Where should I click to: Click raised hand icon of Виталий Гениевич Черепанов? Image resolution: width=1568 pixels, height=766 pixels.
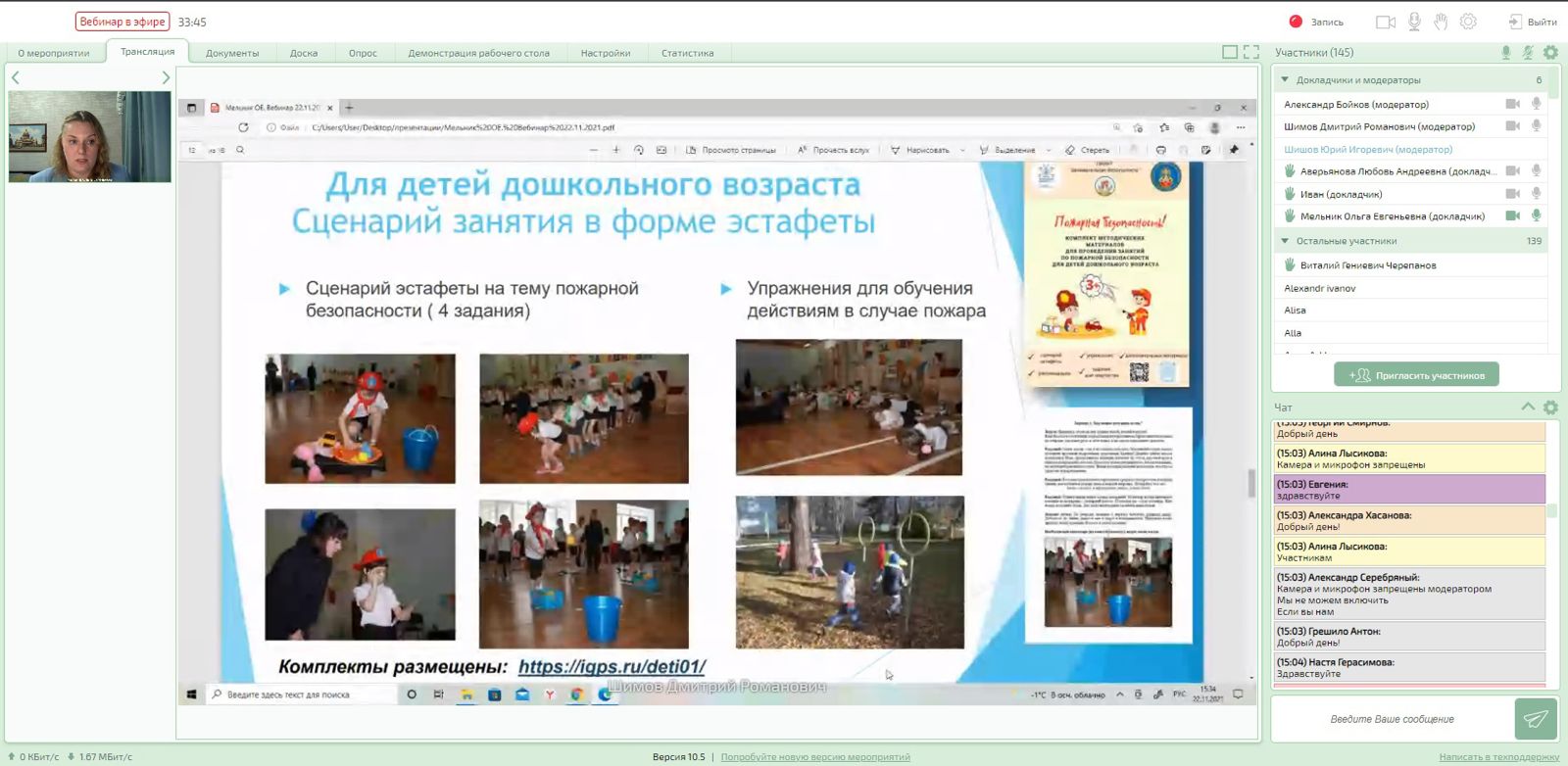(x=1290, y=264)
